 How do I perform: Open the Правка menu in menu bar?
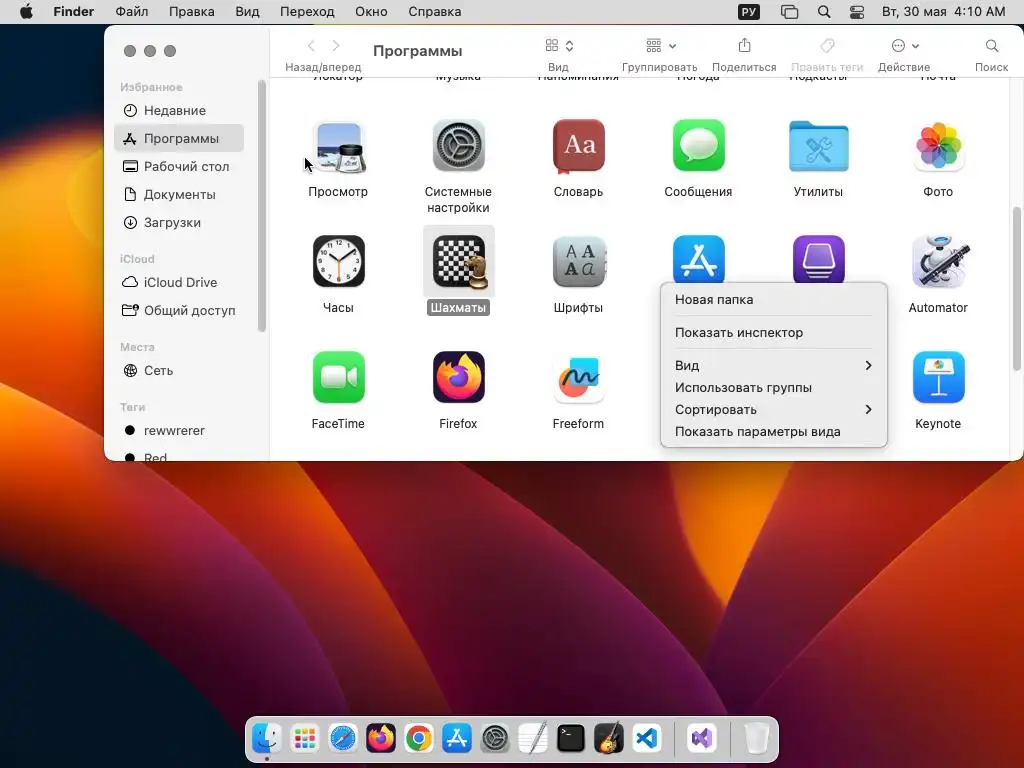click(x=191, y=12)
